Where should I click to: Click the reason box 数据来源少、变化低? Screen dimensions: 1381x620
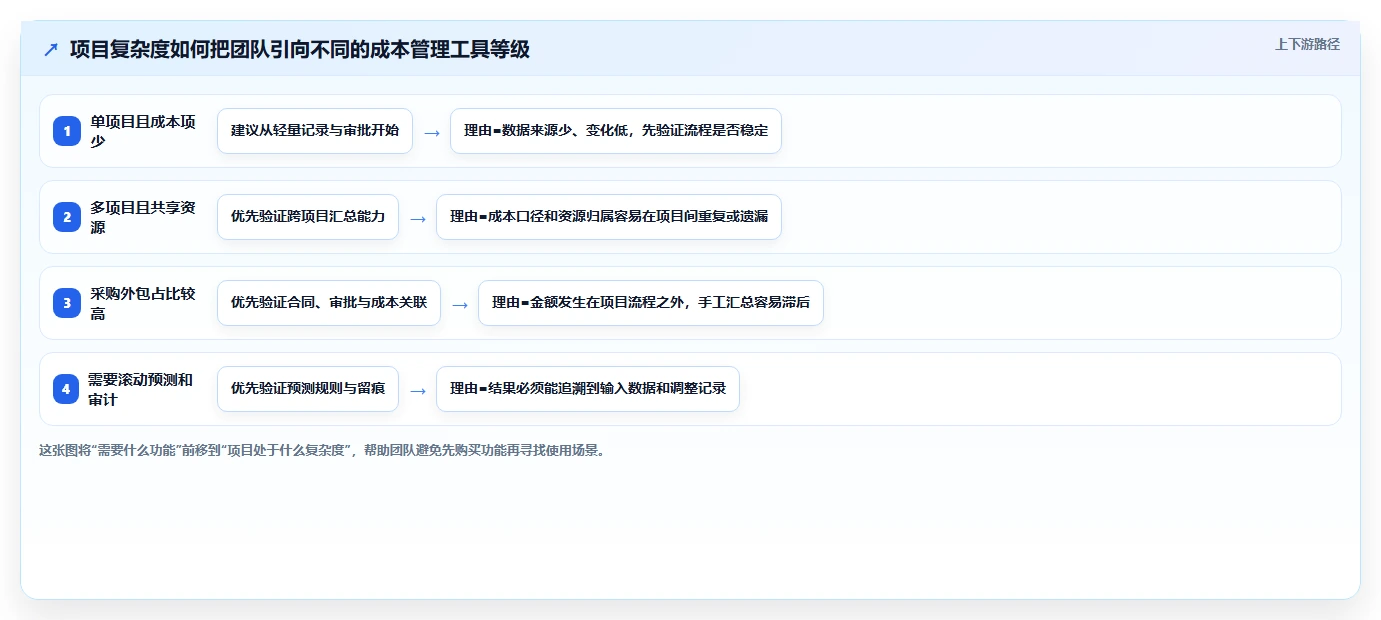(x=616, y=131)
